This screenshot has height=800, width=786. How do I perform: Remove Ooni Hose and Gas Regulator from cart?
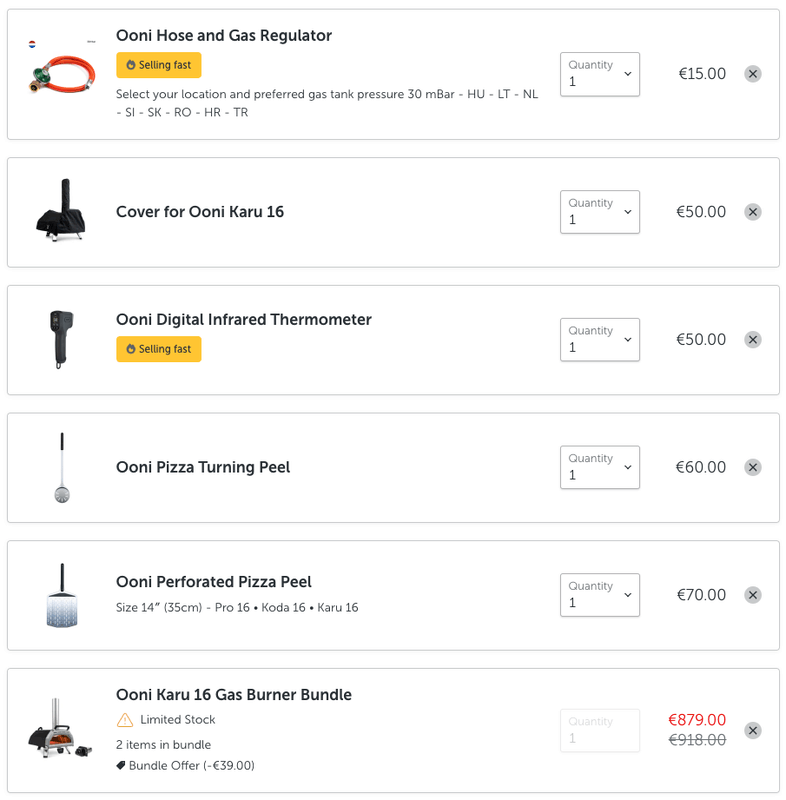pos(753,74)
